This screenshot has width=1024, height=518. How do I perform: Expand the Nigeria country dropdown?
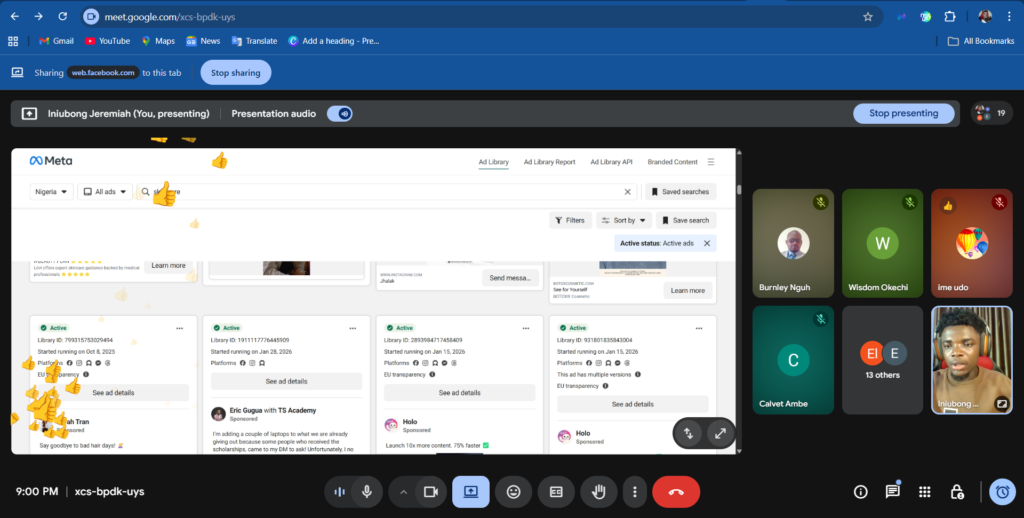tap(51, 191)
